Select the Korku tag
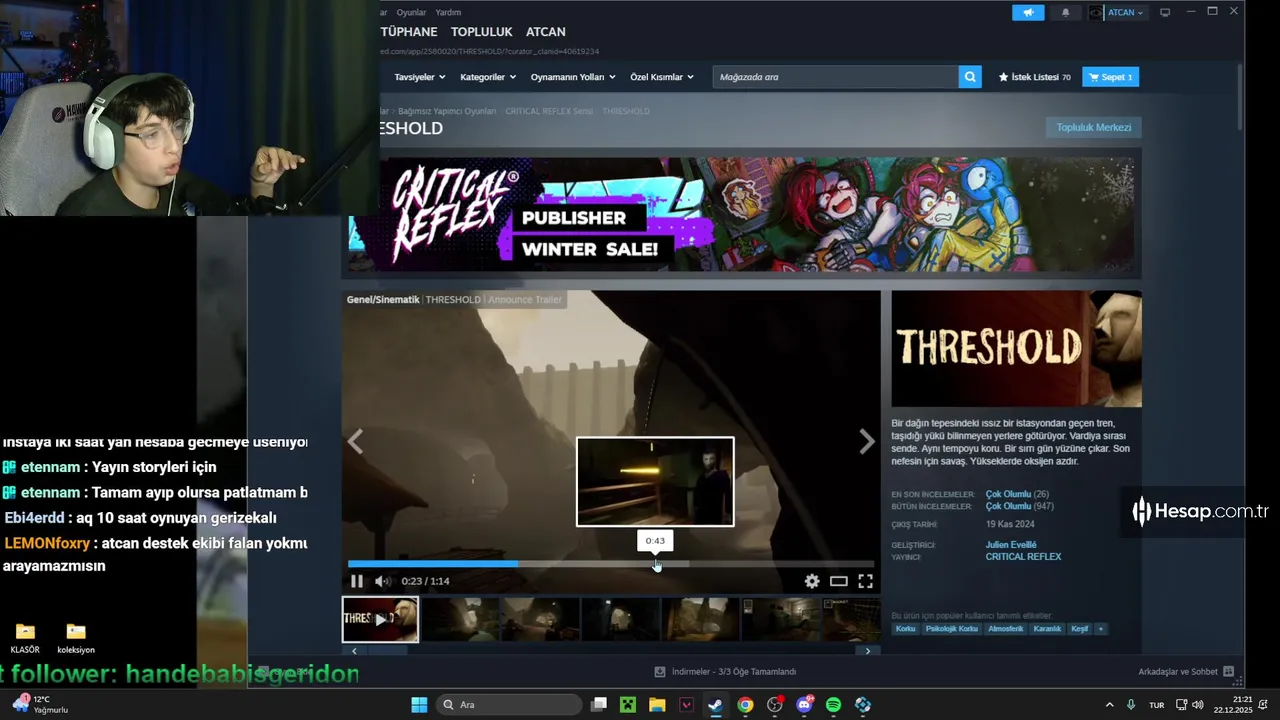The height and width of the screenshot is (720, 1280). 906,629
